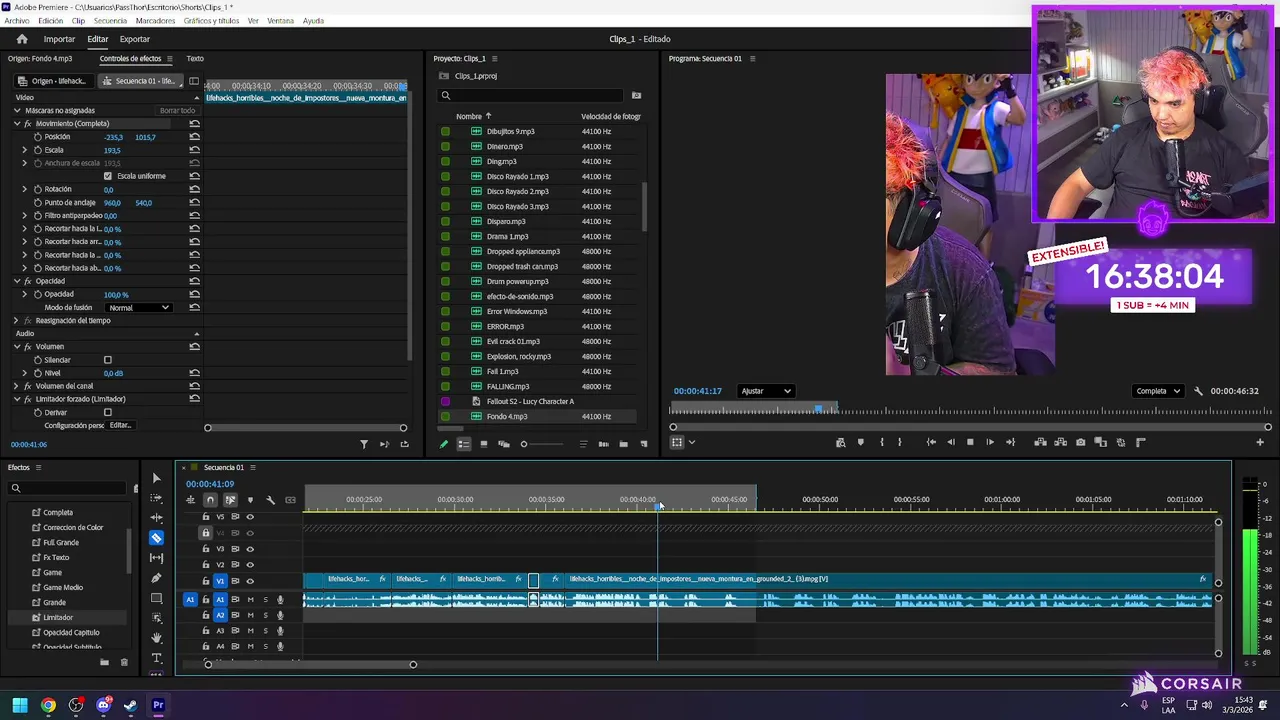Viewport: 1280px width, 720px height.
Task: Mute audio track A1
Action: [250, 600]
